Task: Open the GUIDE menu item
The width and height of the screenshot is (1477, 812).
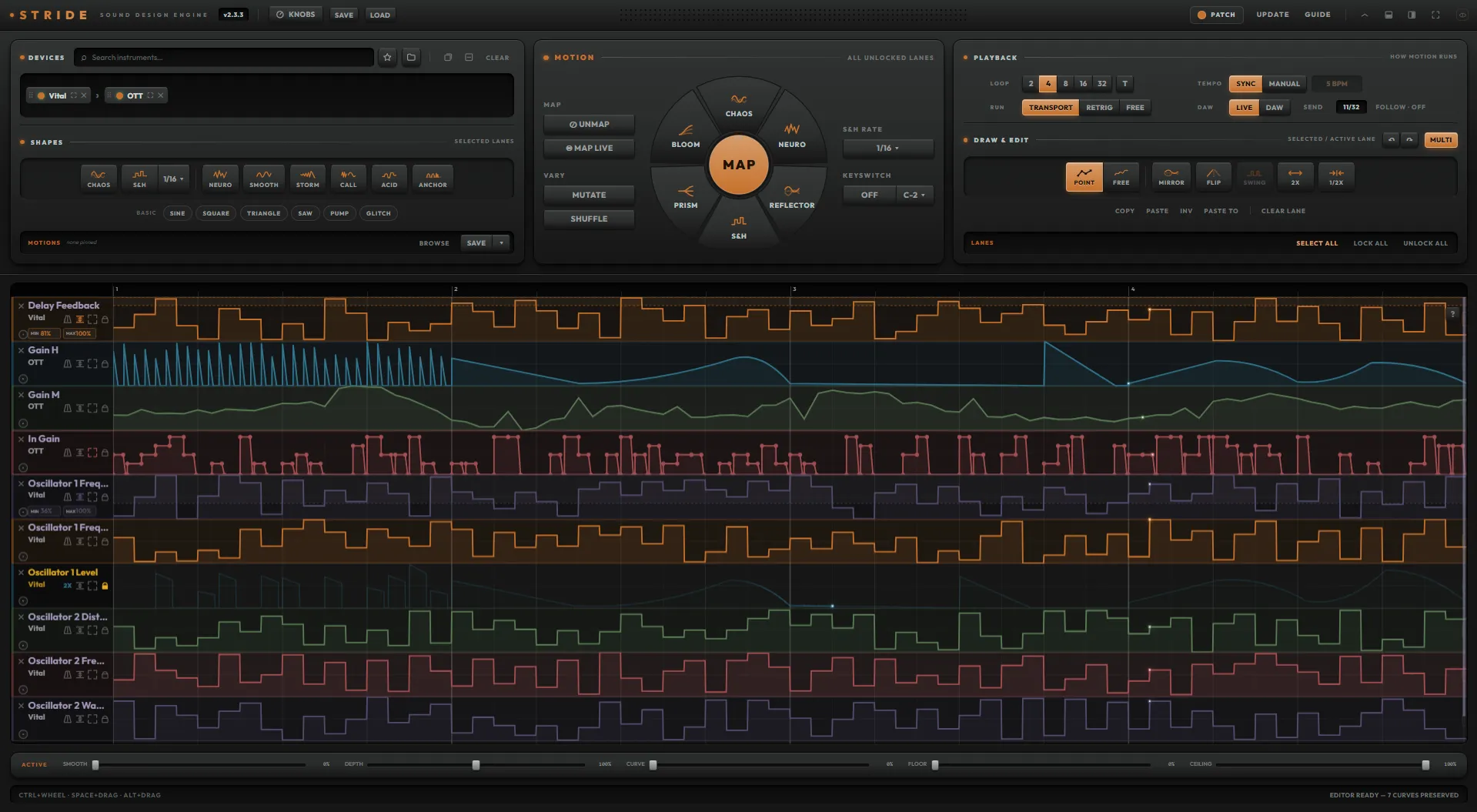Action: [1317, 15]
